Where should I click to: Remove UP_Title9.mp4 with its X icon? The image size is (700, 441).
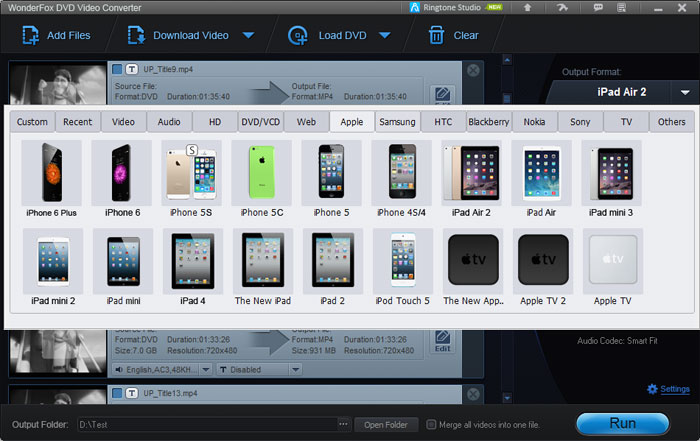coord(473,70)
